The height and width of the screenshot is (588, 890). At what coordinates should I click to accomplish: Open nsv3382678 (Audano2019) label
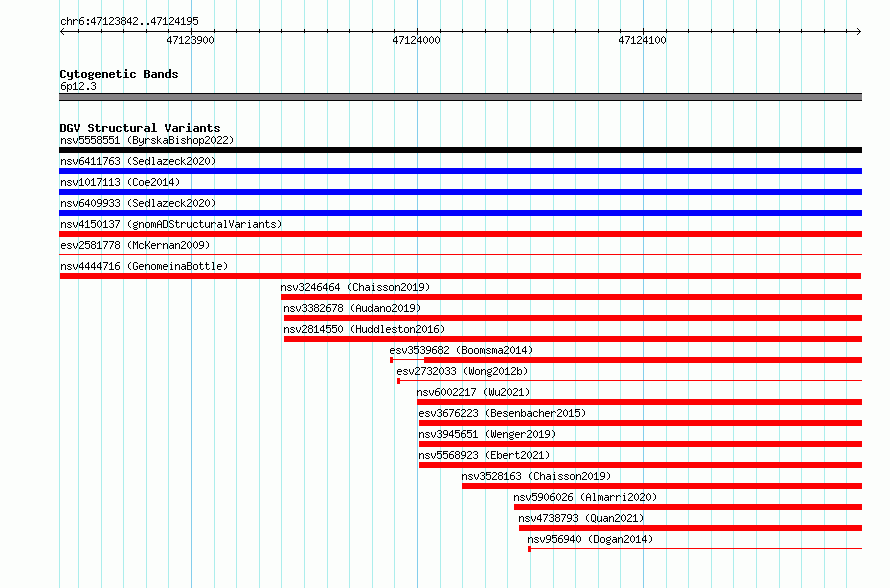click(352, 308)
